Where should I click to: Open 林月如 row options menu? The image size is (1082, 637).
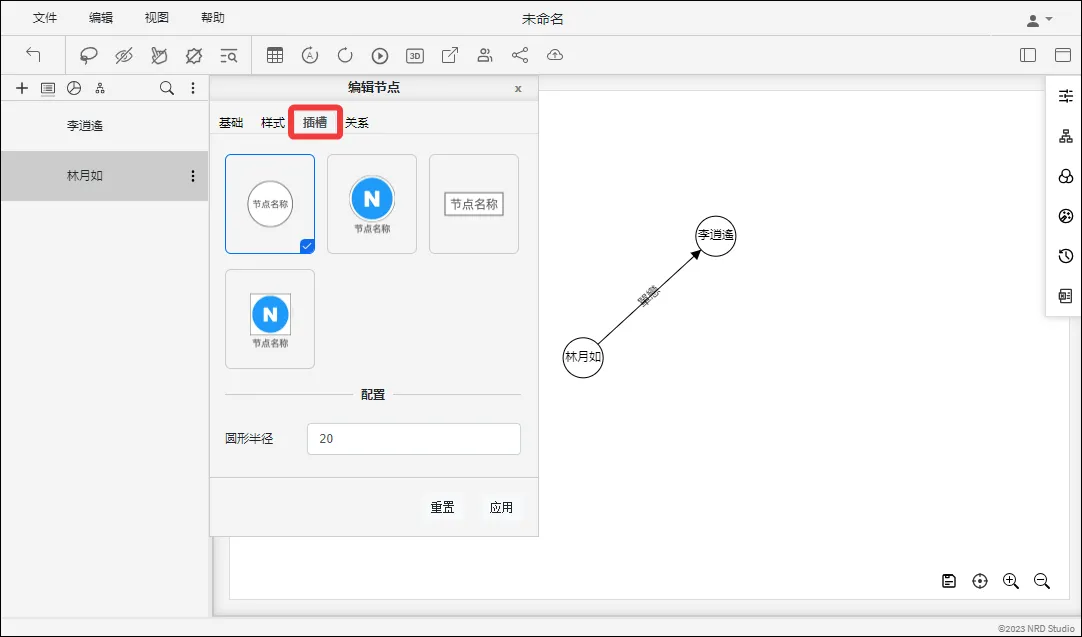pyautogui.click(x=193, y=176)
